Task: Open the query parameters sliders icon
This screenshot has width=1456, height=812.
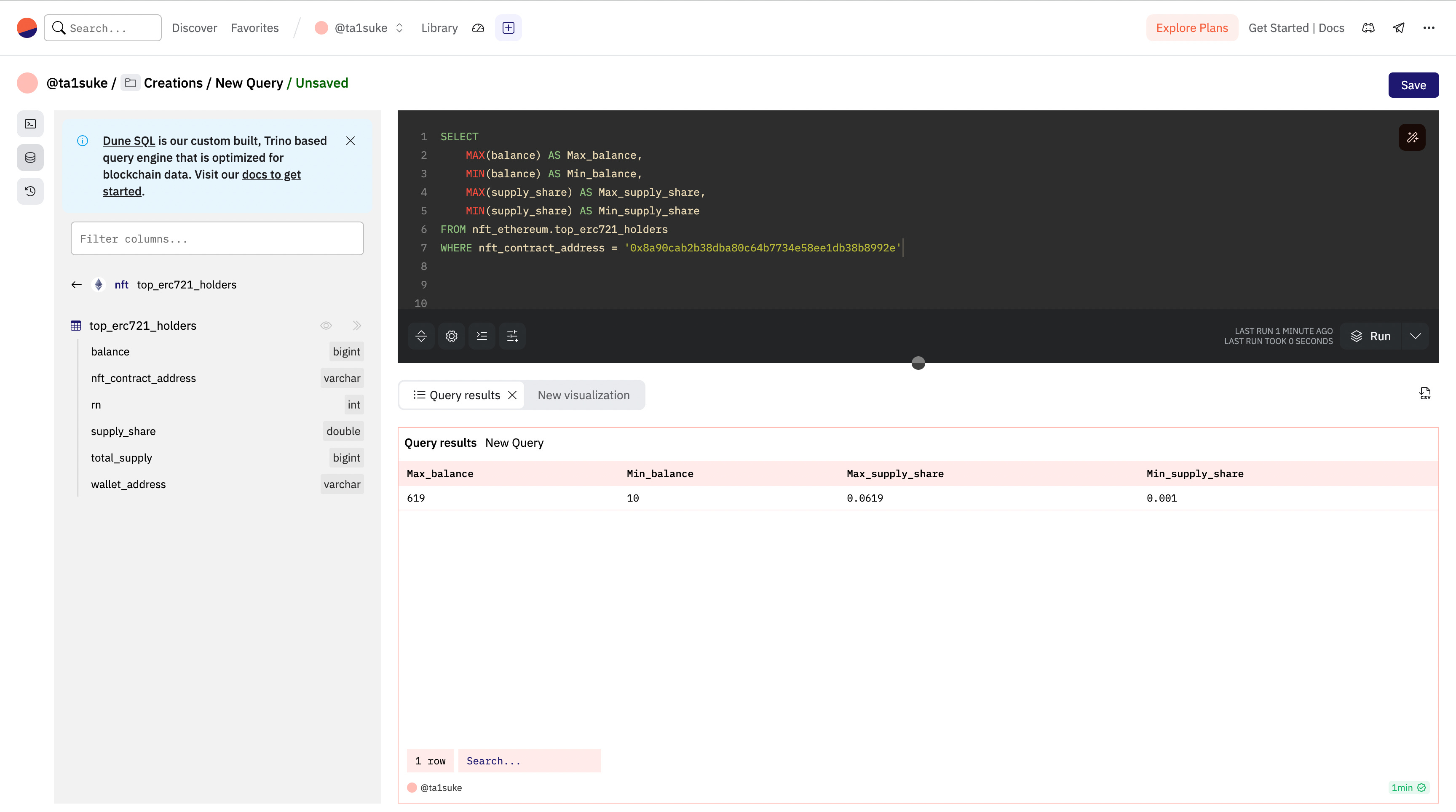Action: [512, 336]
